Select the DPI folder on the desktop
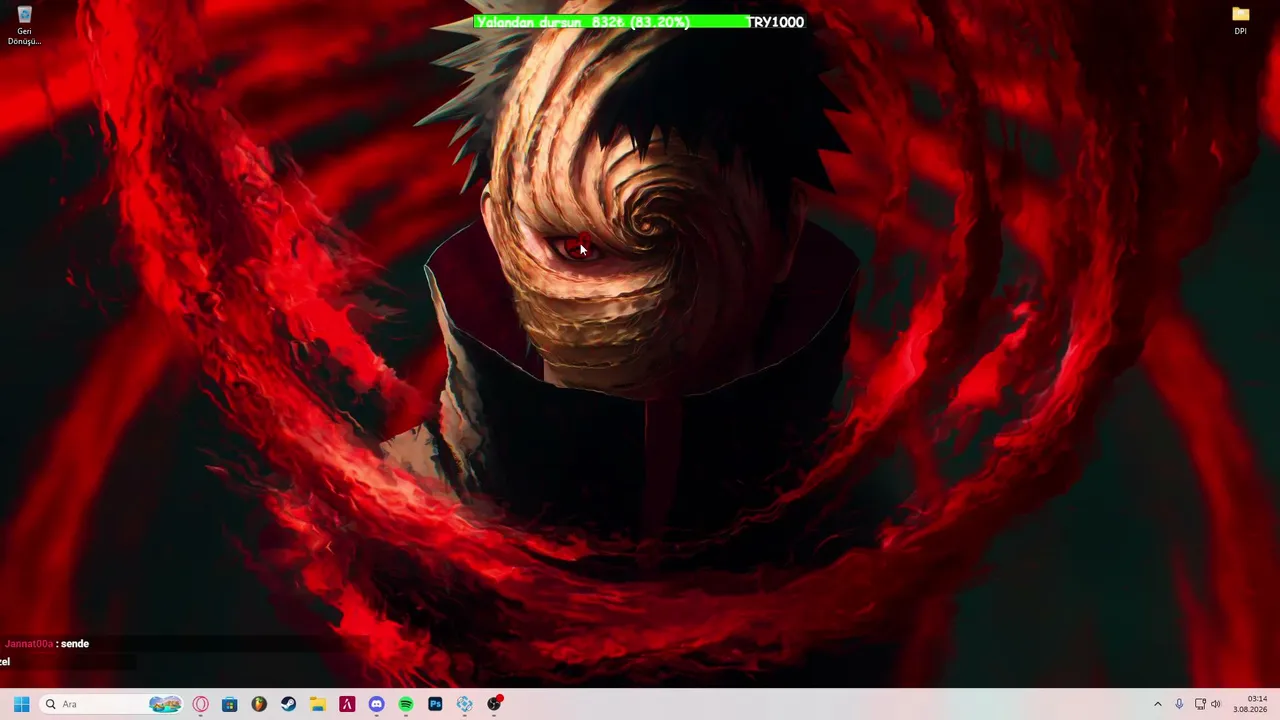Screen dimensions: 1280x720 (x=1240, y=21)
